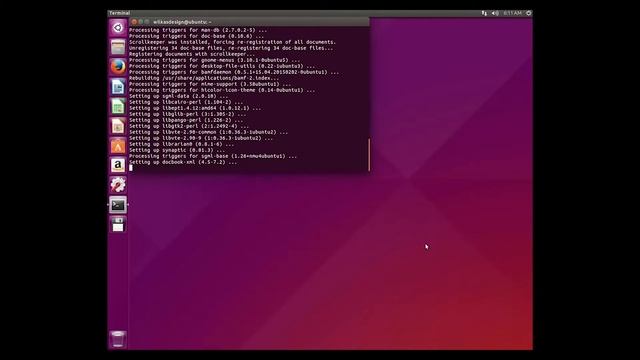The image size is (640, 360).
Task: Open the Amazon launcher icon
Action: [118, 165]
